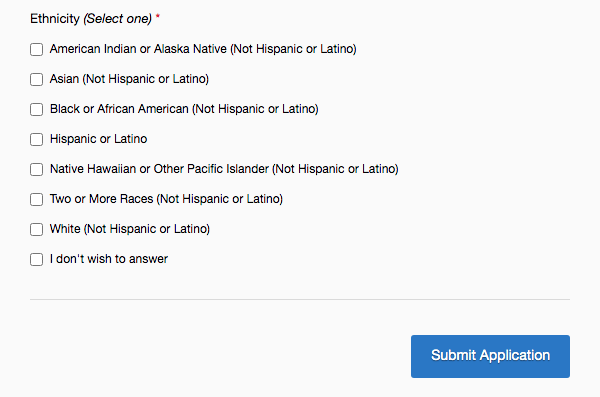Check the White (Not Hispanic or Latino) checkbox

click(36, 229)
